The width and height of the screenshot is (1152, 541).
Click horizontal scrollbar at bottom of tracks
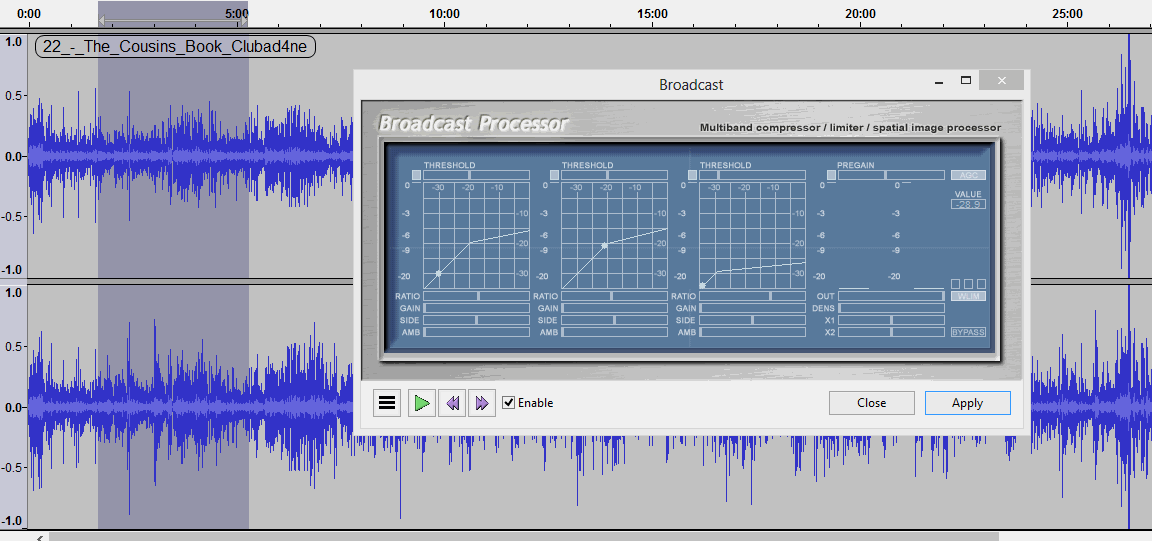click(524, 537)
